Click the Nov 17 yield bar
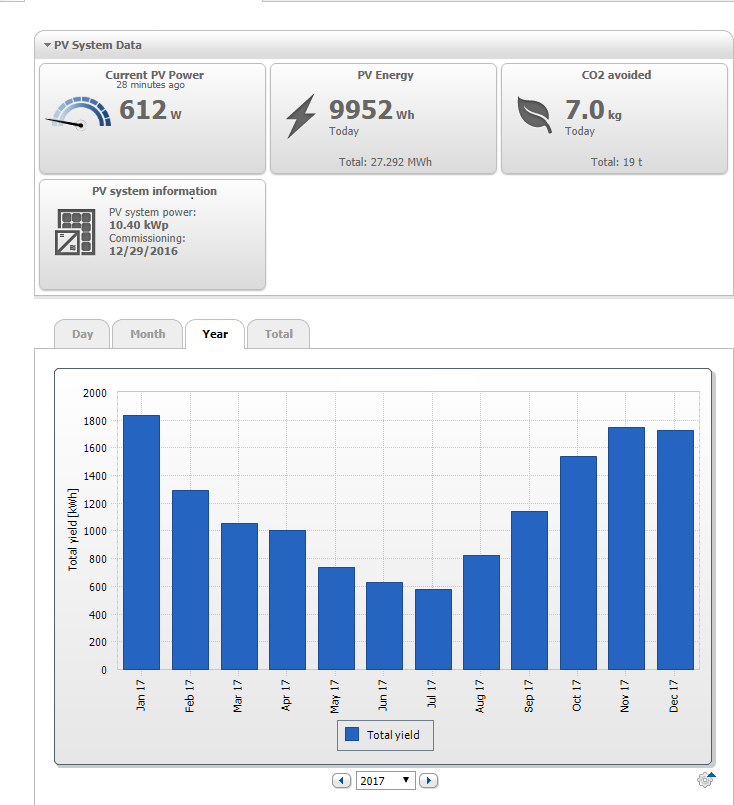The image size is (734, 805). point(626,548)
